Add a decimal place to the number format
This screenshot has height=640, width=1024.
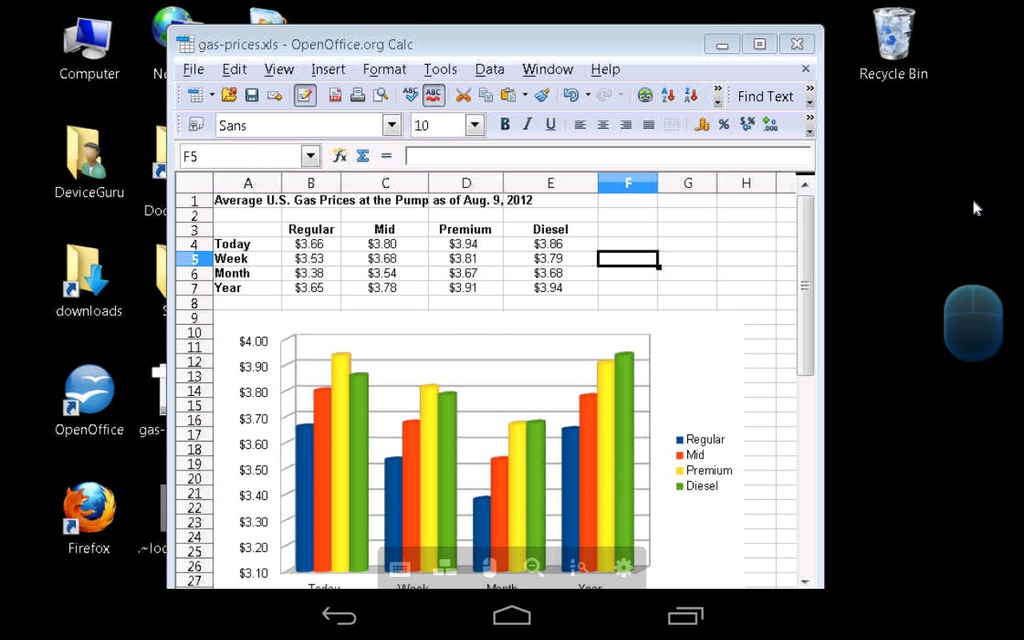coord(770,125)
